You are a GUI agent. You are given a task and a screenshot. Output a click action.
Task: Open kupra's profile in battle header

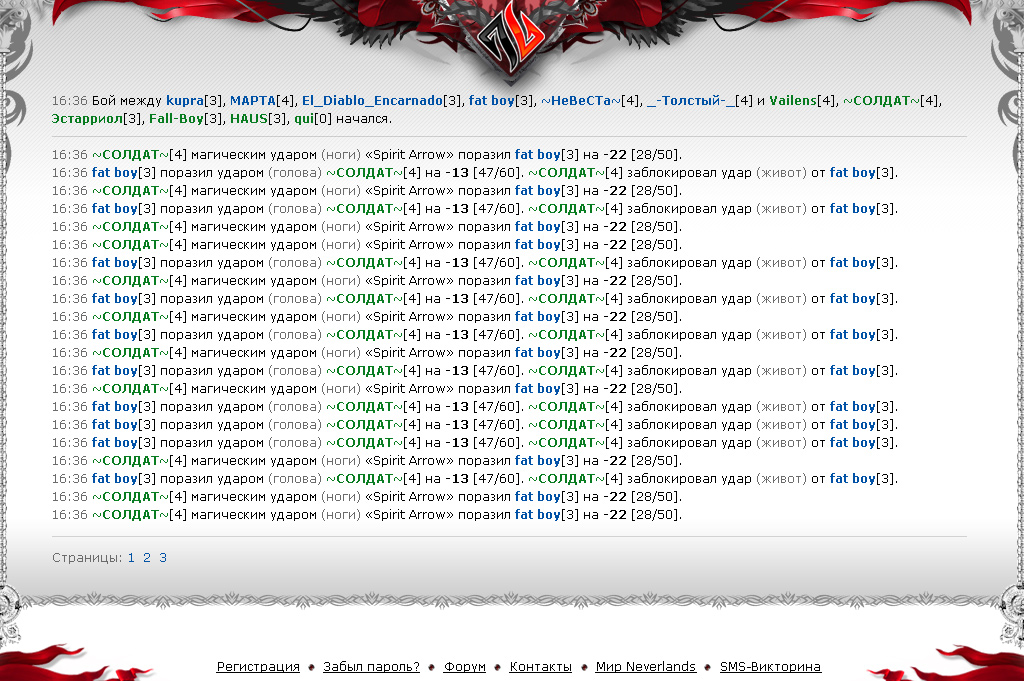pos(185,101)
